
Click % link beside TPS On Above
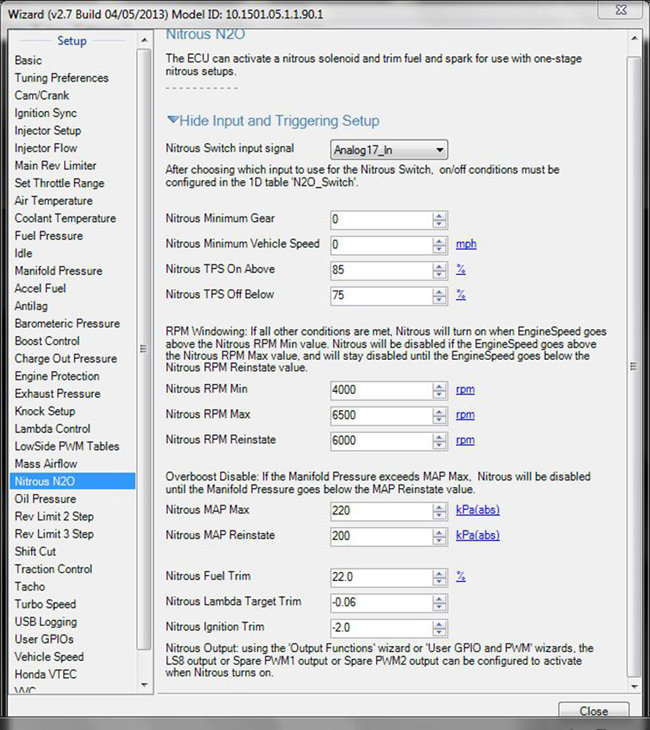461,269
